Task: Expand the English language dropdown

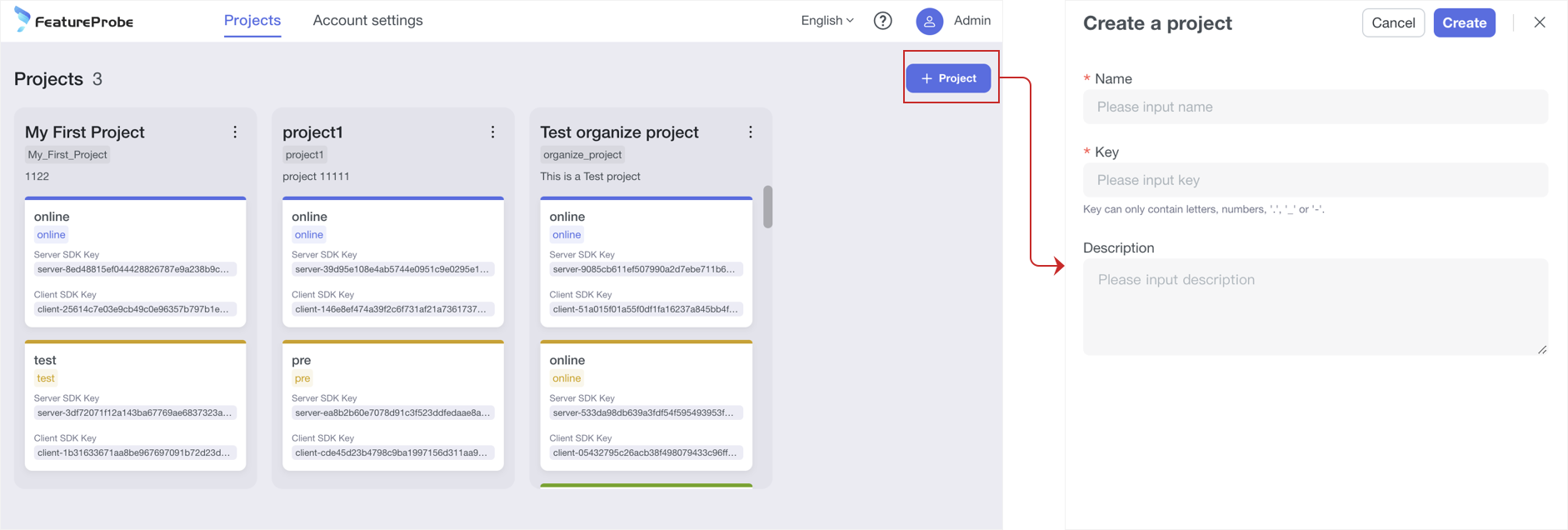Action: click(x=826, y=21)
